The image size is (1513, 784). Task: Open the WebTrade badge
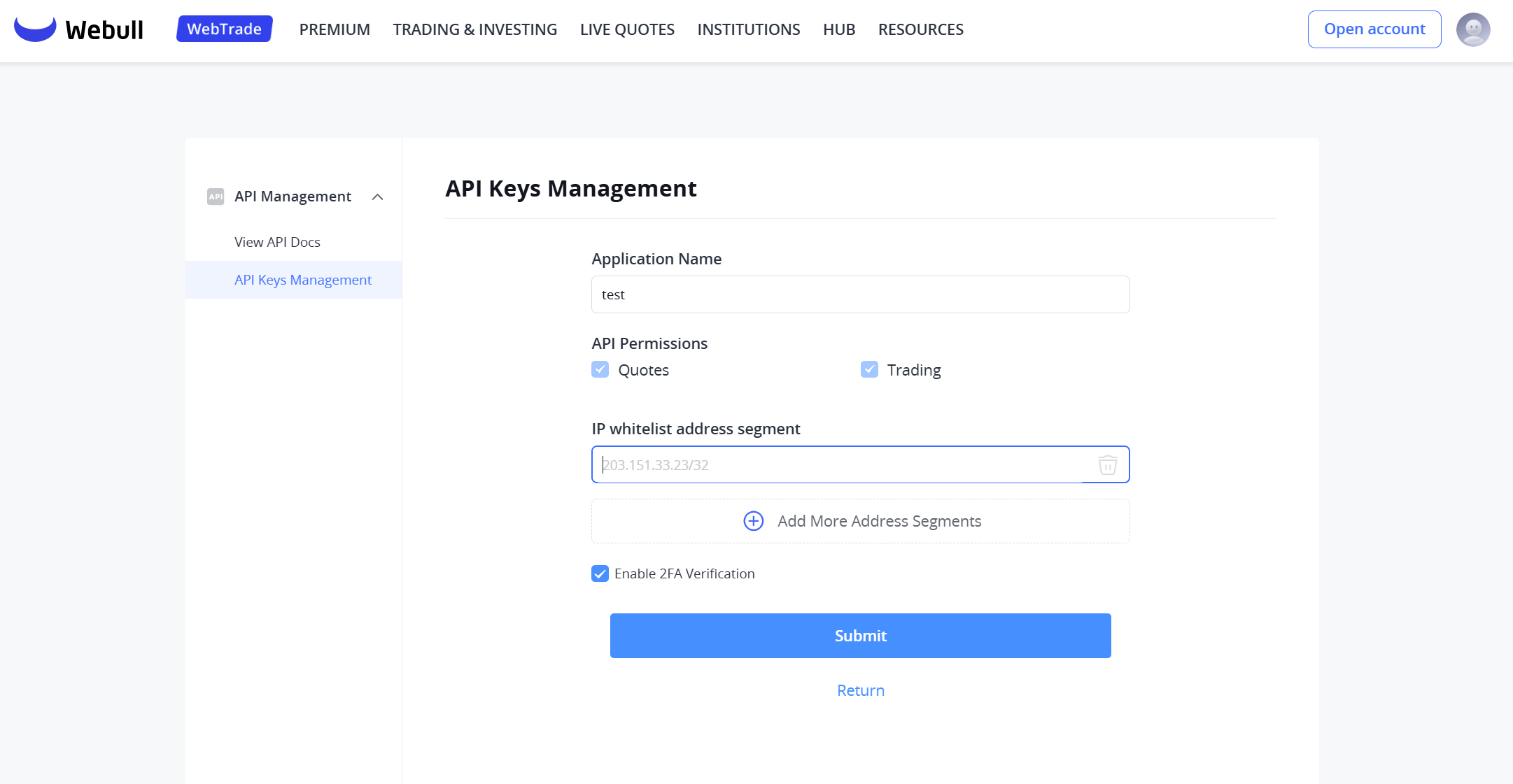tap(224, 29)
